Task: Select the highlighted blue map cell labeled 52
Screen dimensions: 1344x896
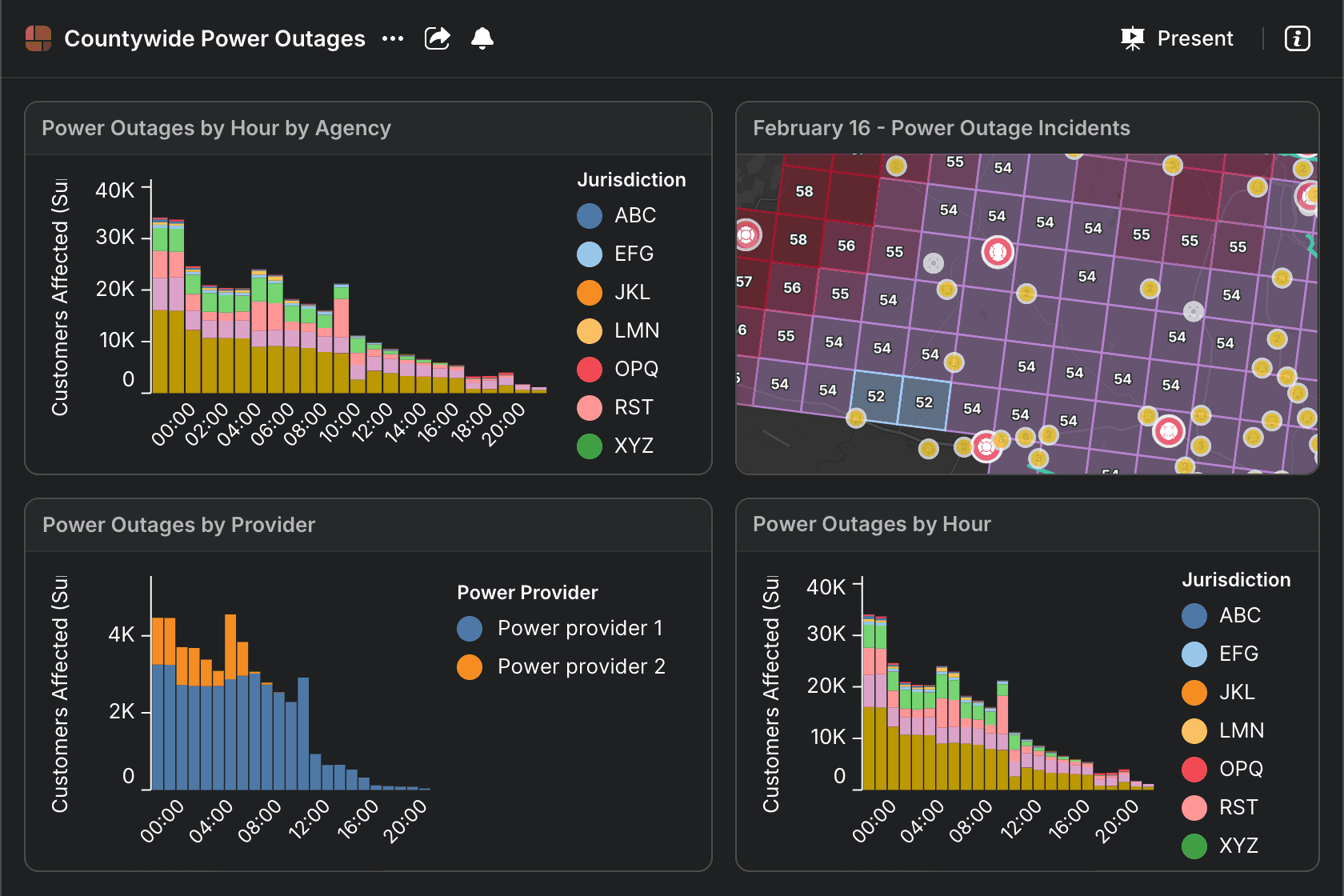Action: (x=877, y=397)
